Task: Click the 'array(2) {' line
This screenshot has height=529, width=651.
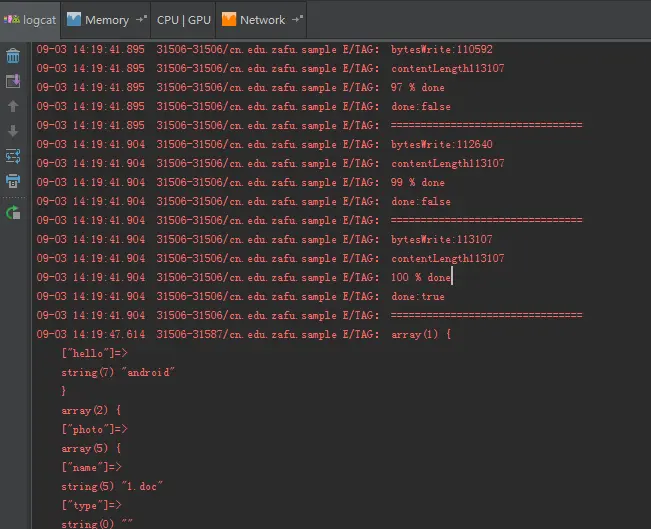Action: (x=91, y=411)
